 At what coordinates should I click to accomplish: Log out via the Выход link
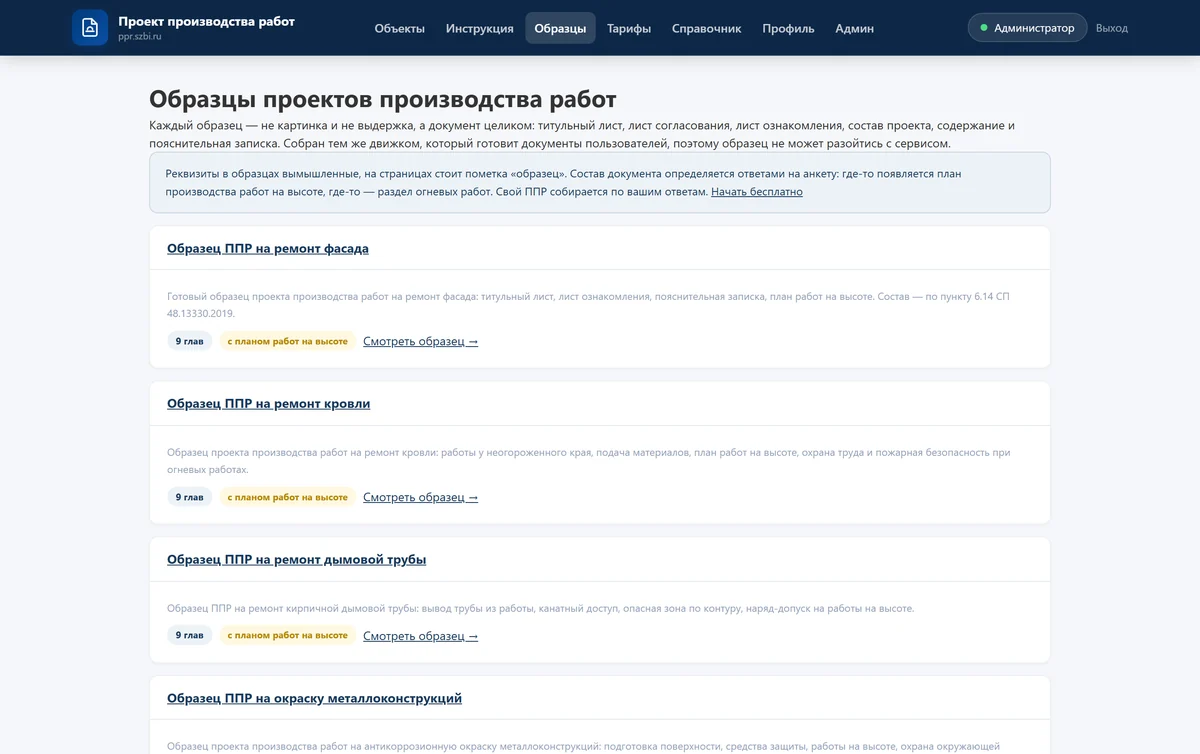click(x=1112, y=28)
